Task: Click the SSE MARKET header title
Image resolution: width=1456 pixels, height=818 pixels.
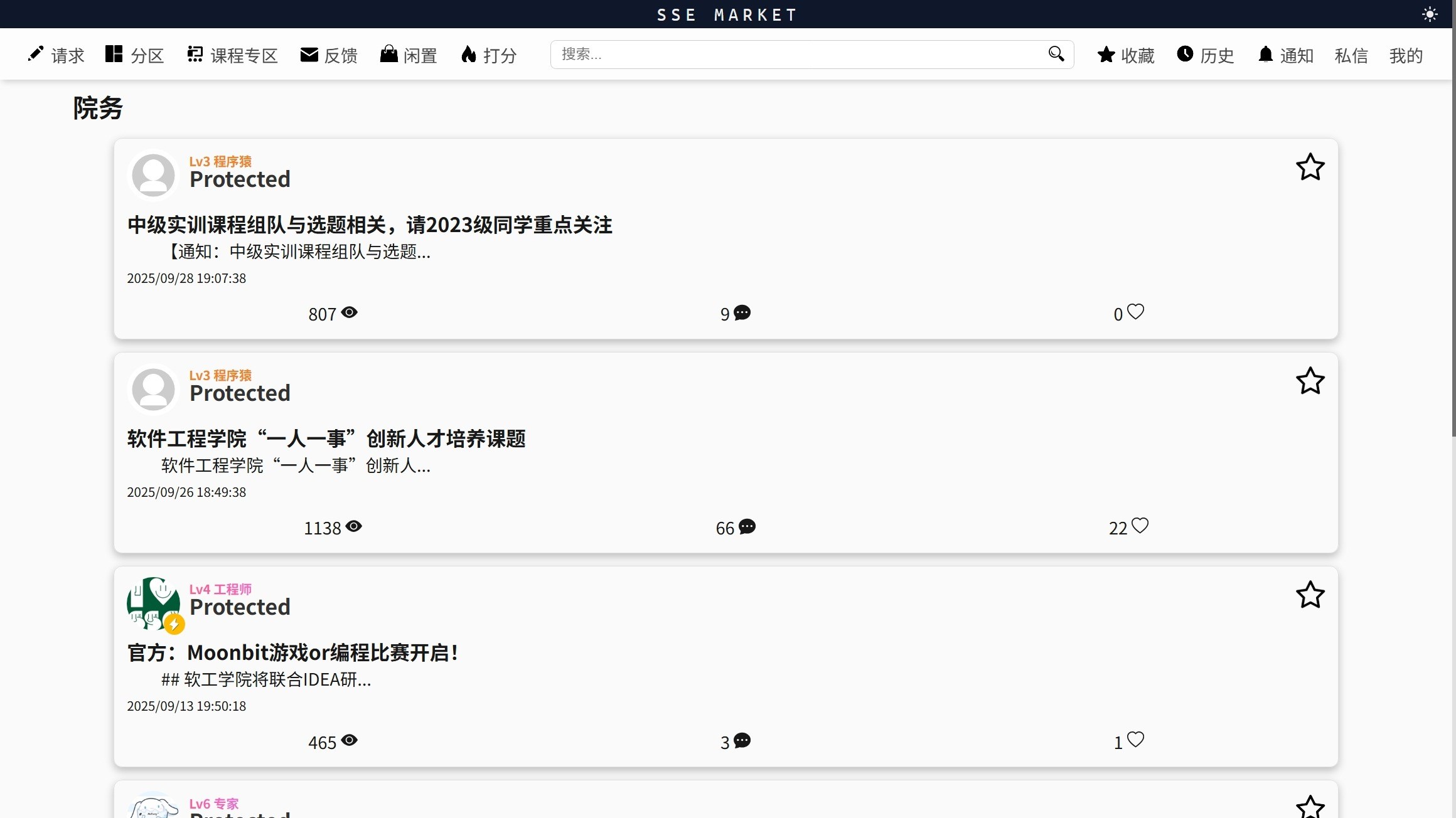Action: (727, 14)
